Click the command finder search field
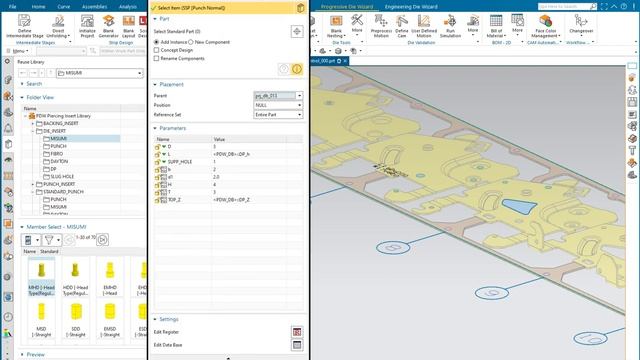Viewport: 640px width, 360px height. [x=564, y=7]
